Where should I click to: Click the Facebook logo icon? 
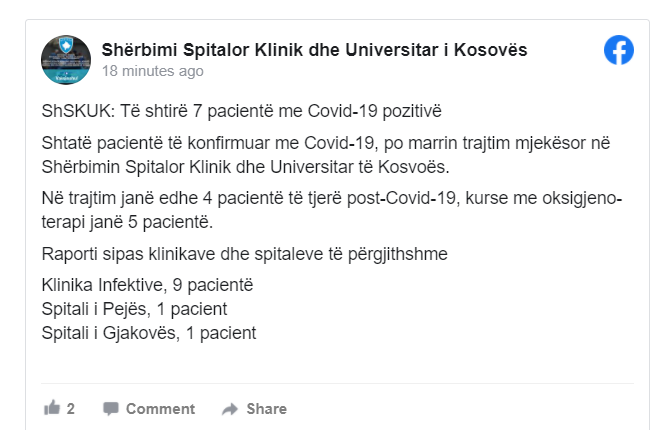(x=619, y=50)
